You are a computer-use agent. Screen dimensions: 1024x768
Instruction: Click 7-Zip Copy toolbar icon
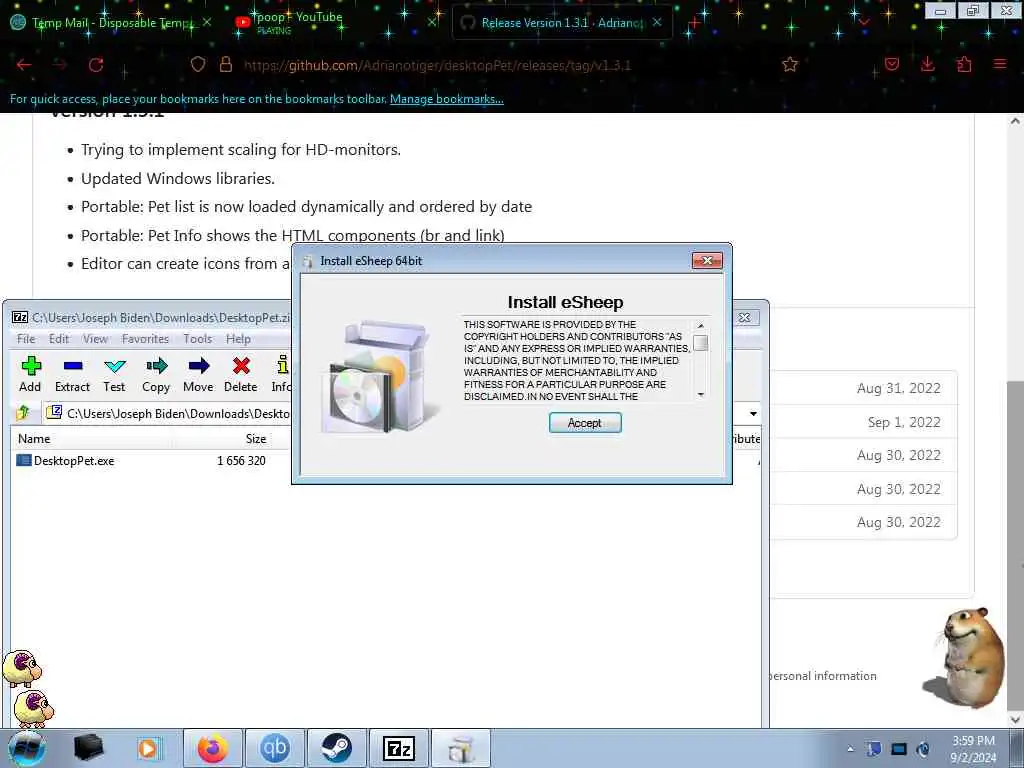tap(156, 374)
